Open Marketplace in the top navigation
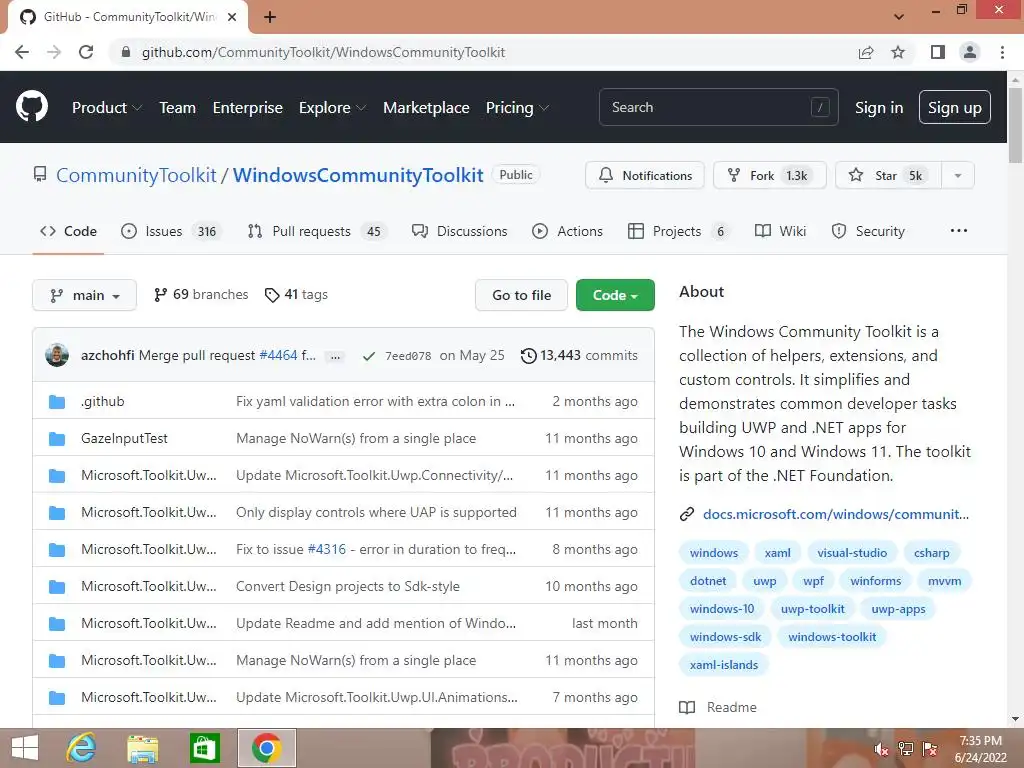The image size is (1024, 768). point(426,108)
